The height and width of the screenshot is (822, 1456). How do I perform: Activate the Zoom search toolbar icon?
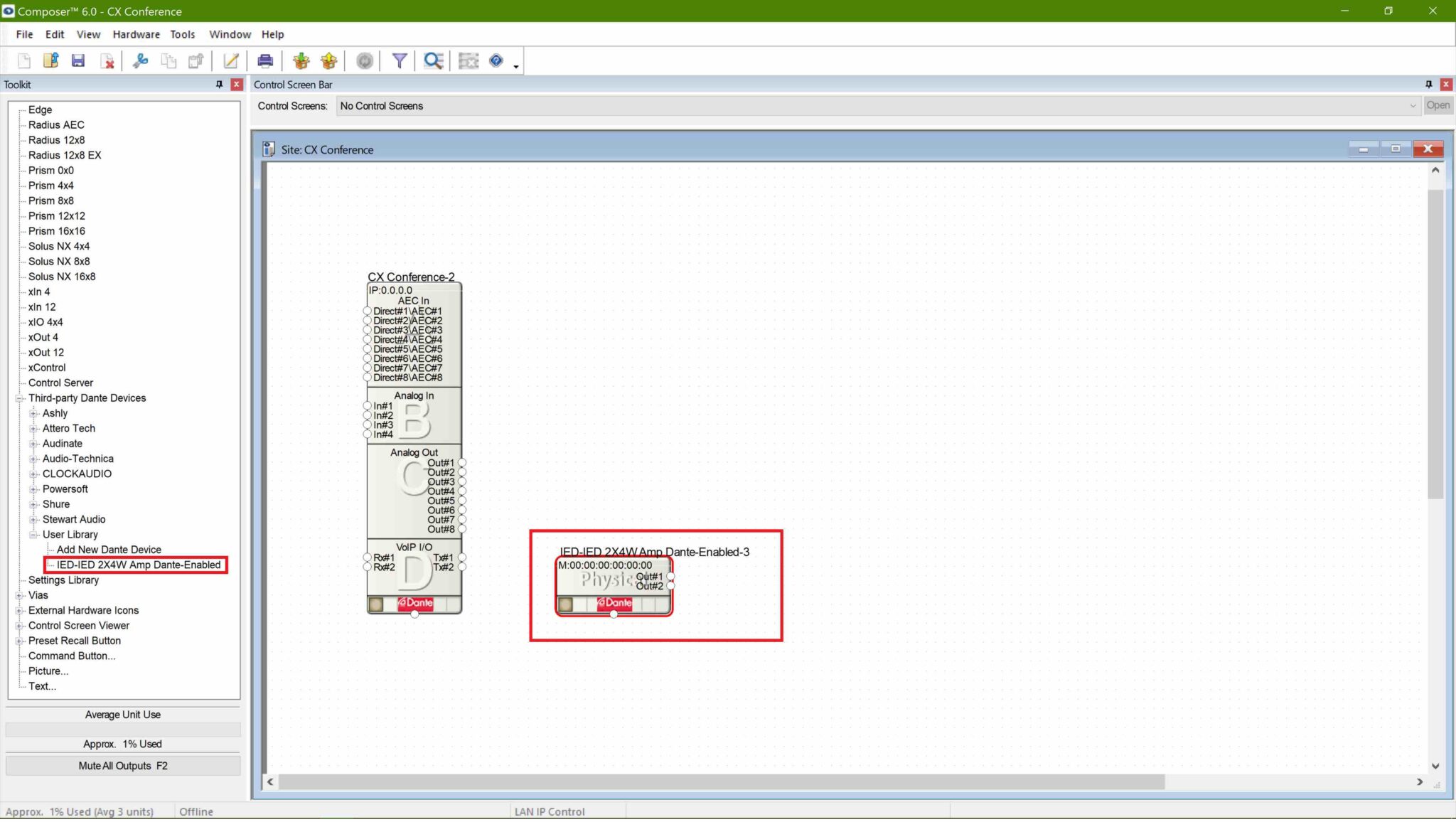[433, 60]
